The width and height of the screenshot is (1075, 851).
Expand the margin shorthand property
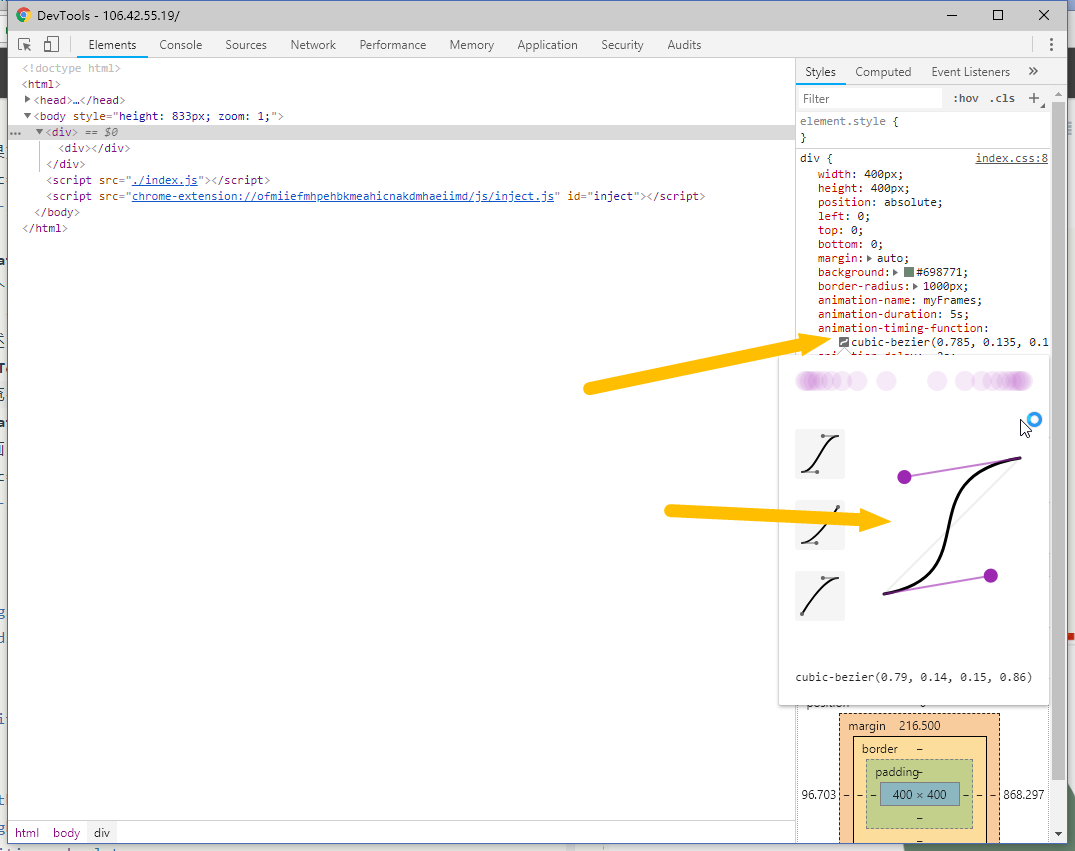[869, 258]
